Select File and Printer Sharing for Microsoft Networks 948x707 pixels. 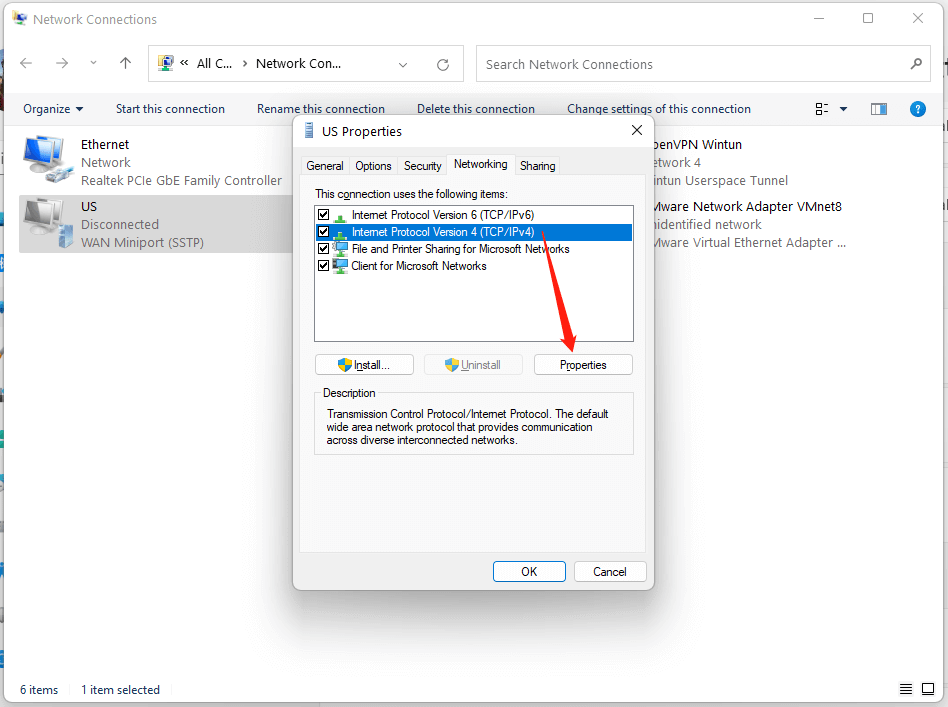click(x=461, y=249)
